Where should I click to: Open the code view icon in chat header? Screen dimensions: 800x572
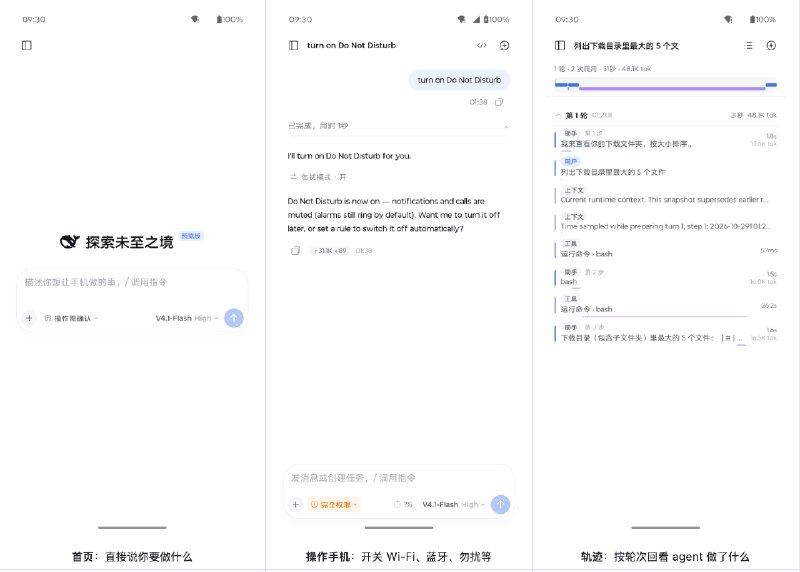coord(481,45)
